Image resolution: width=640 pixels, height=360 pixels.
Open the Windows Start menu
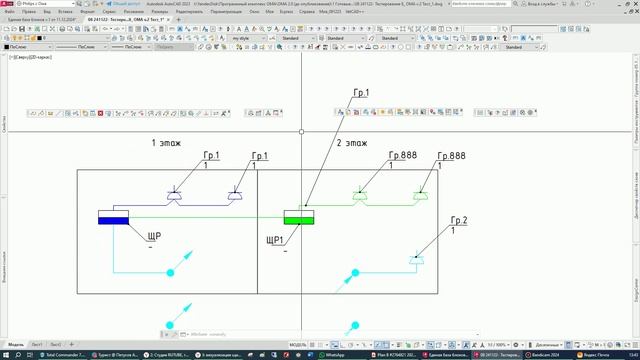(x=6, y=355)
